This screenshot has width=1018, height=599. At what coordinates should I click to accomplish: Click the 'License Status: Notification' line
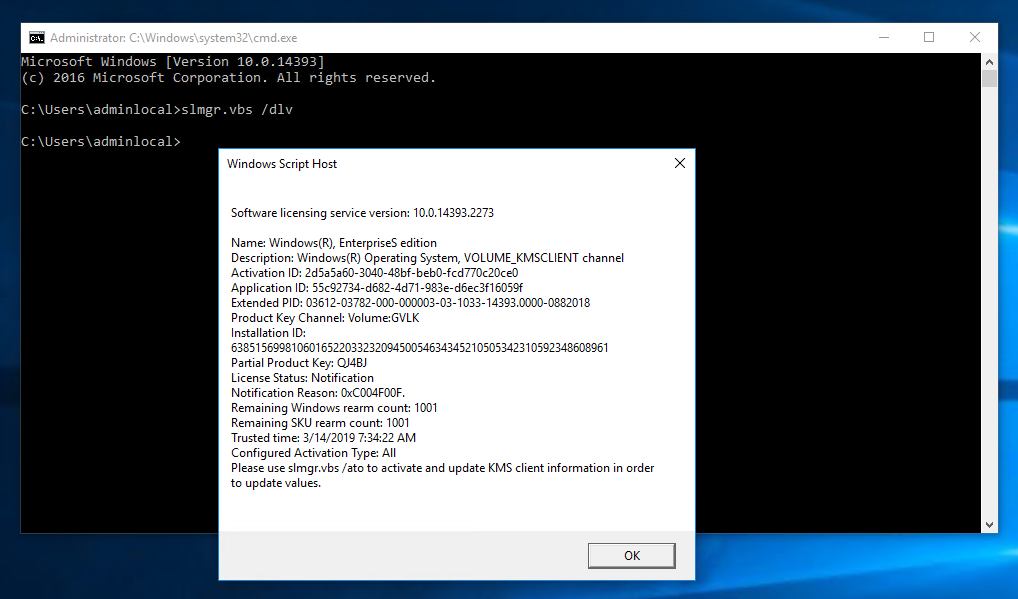302,378
